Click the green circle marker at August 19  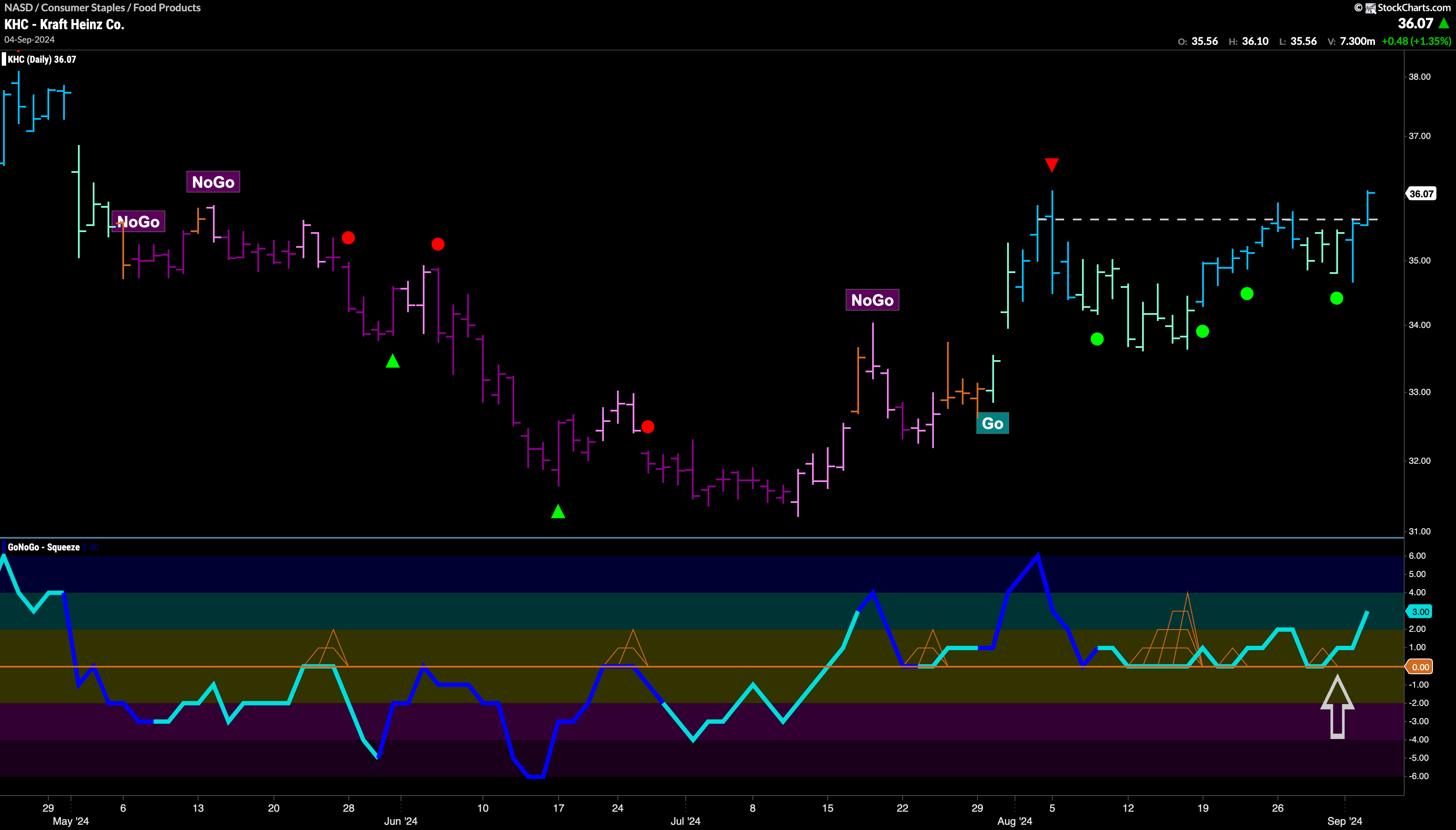1203,331
